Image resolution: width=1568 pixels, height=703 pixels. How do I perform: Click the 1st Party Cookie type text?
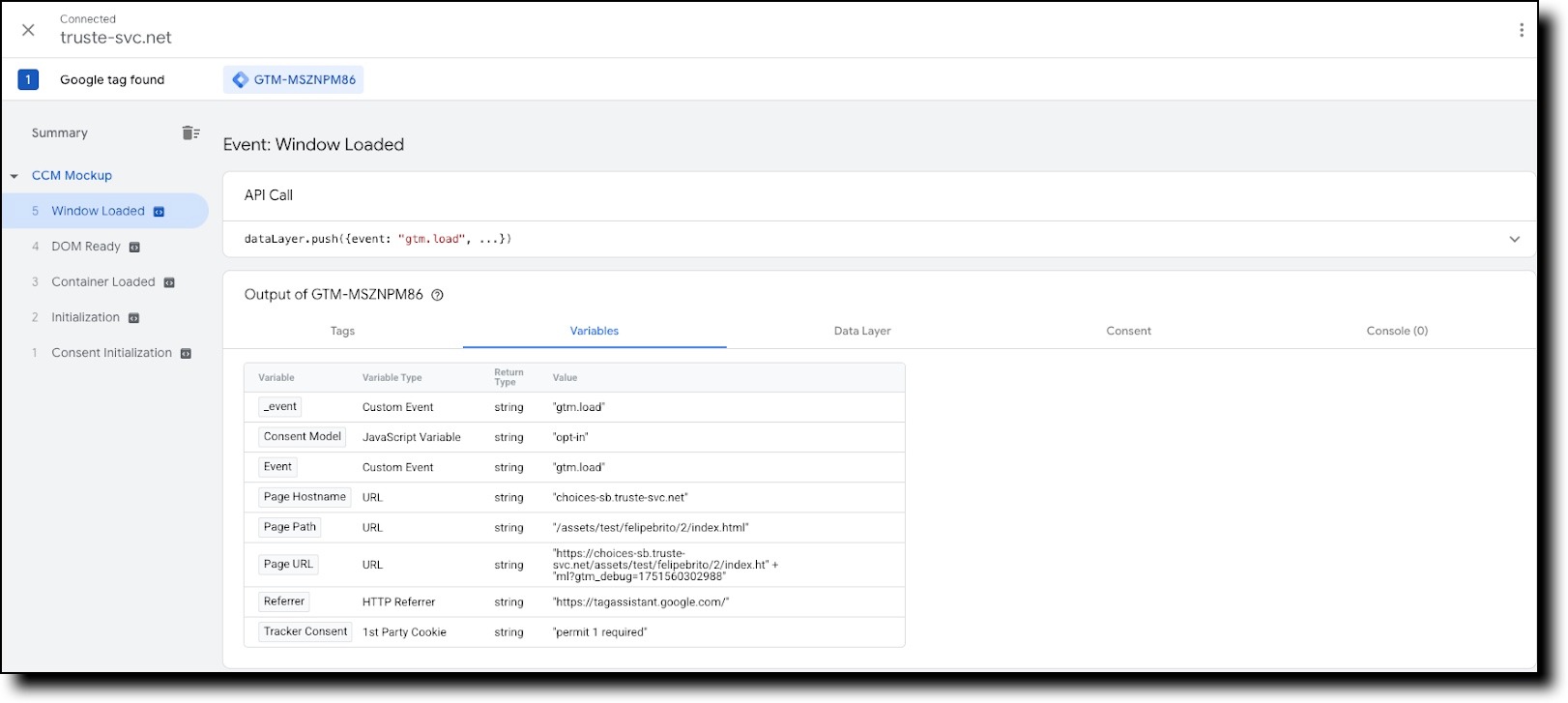click(404, 632)
